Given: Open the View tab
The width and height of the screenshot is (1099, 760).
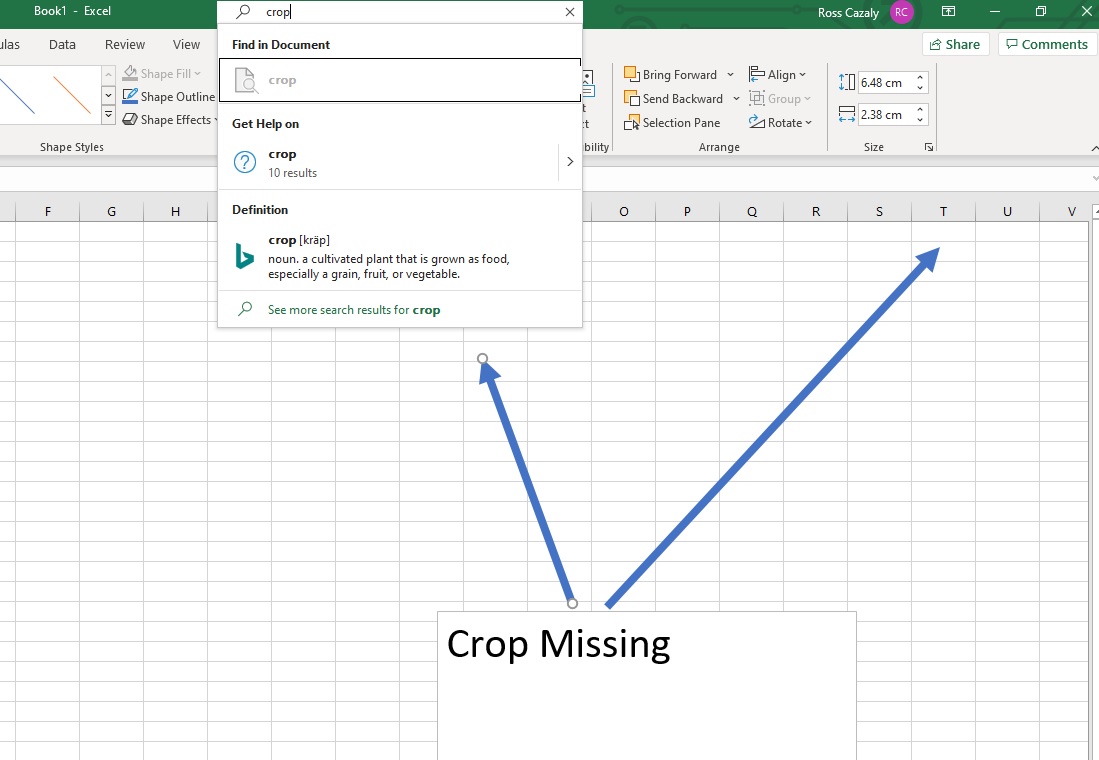Looking at the screenshot, I should (x=186, y=44).
